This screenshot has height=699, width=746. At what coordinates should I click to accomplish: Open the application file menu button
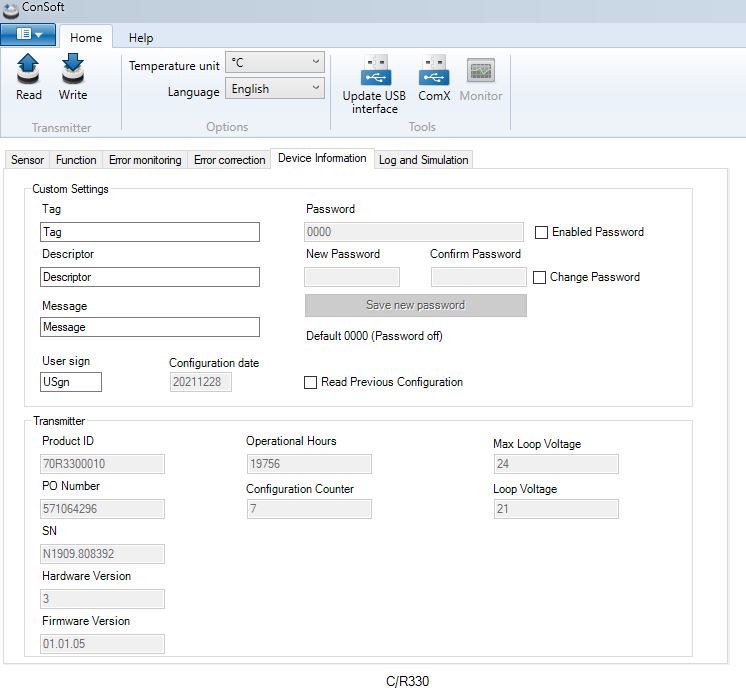coord(28,35)
